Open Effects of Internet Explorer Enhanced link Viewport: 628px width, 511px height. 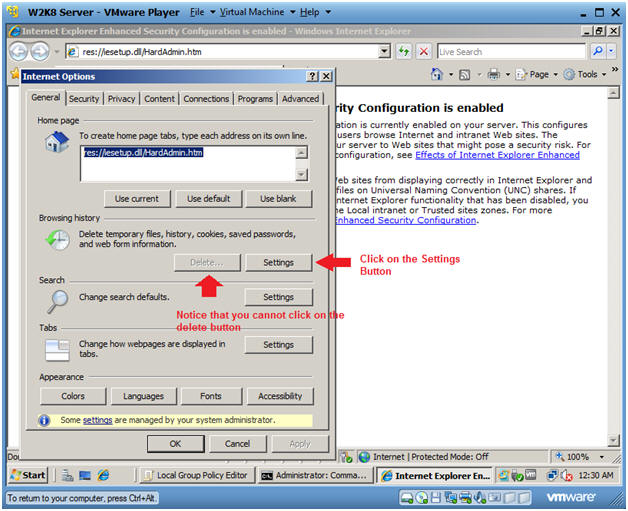pos(497,155)
